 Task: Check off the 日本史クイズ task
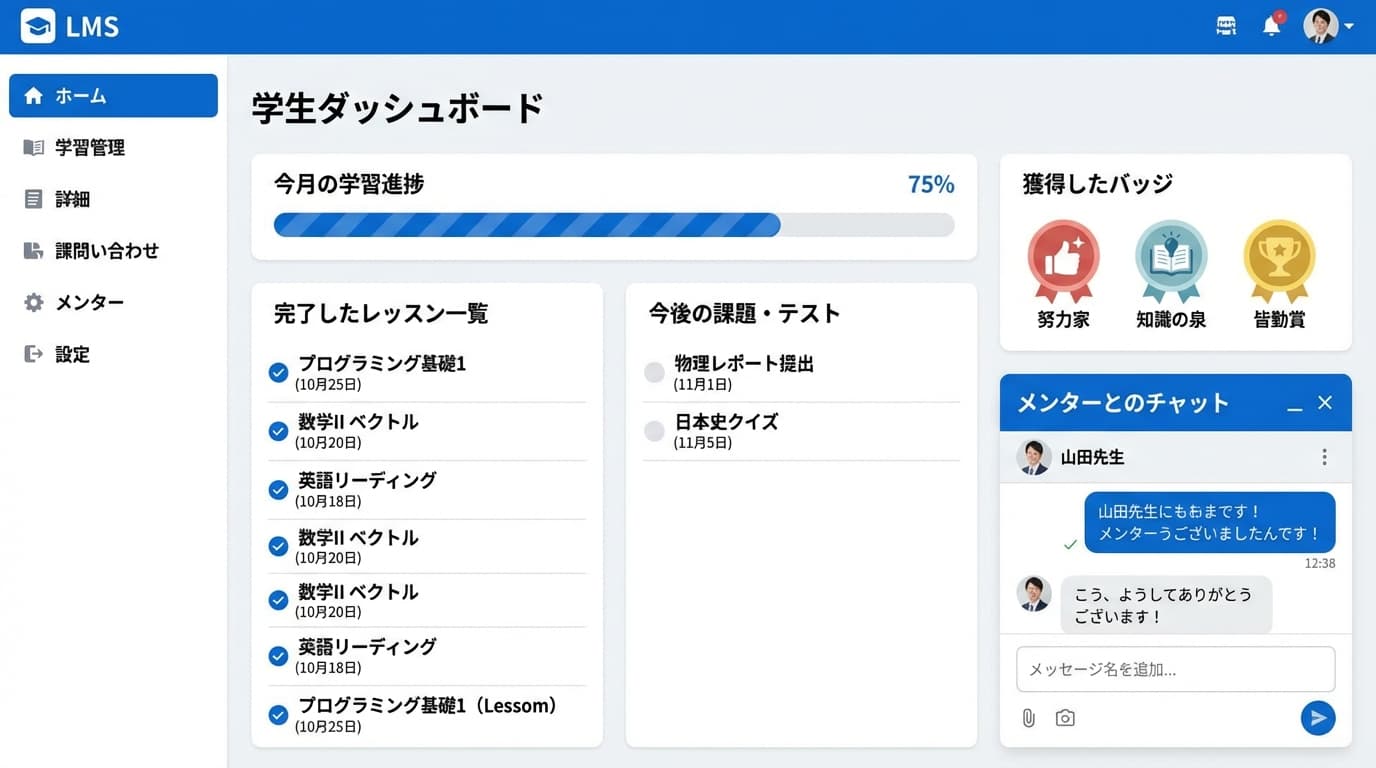pos(654,430)
